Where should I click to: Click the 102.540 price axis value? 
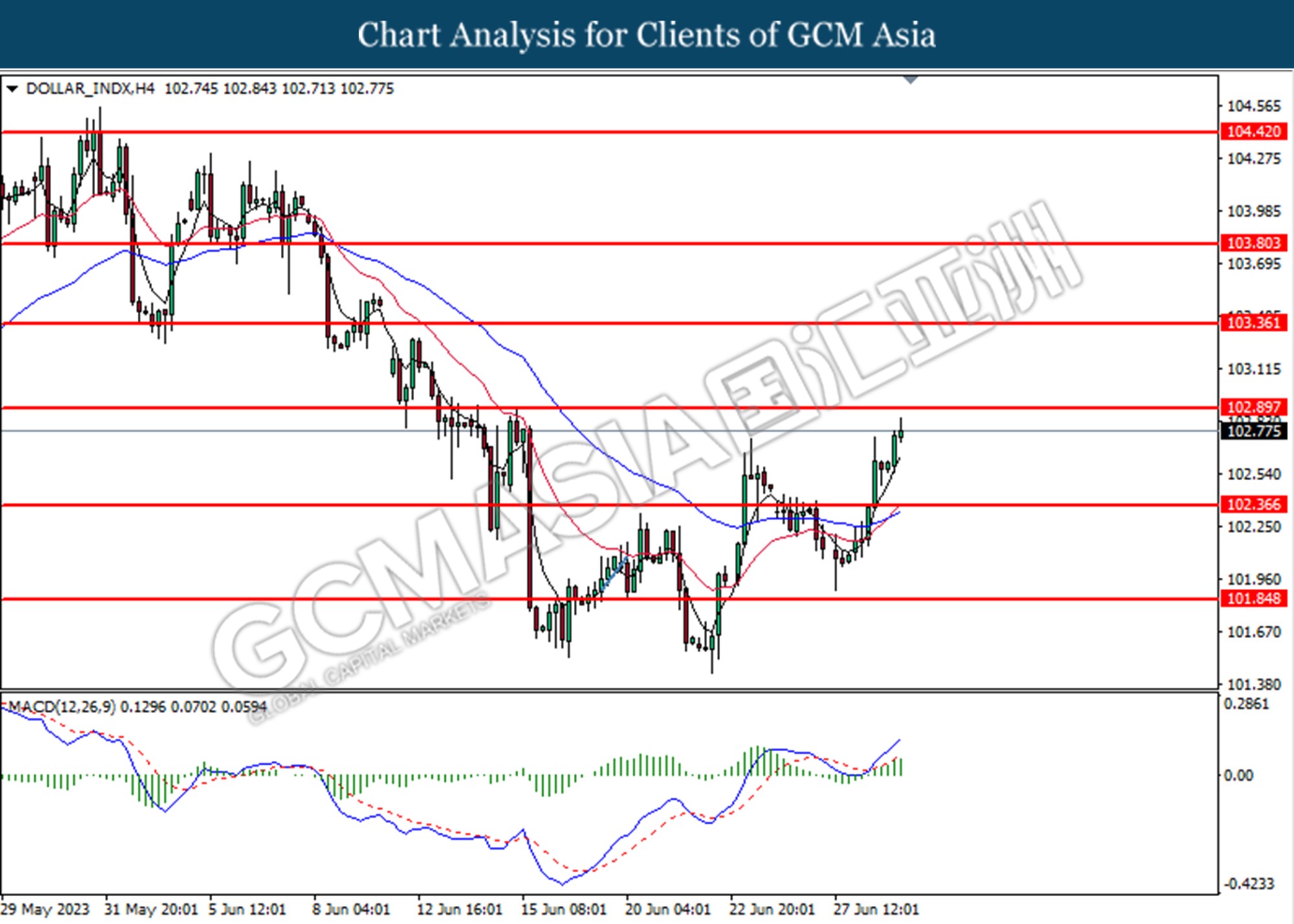tap(1254, 474)
